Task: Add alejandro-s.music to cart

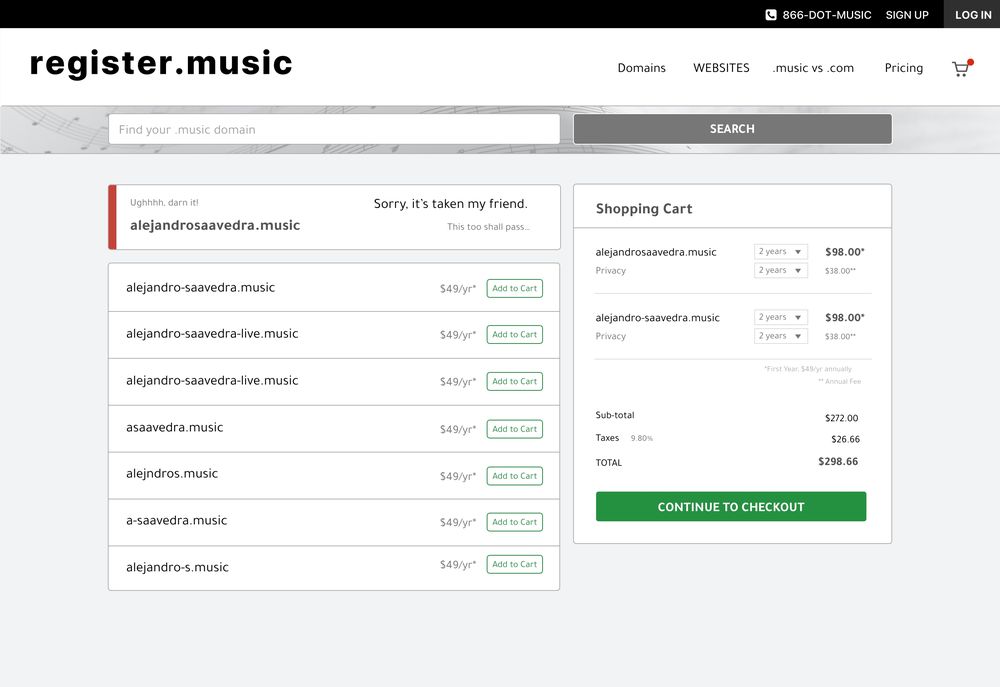Action: pyautogui.click(x=514, y=564)
